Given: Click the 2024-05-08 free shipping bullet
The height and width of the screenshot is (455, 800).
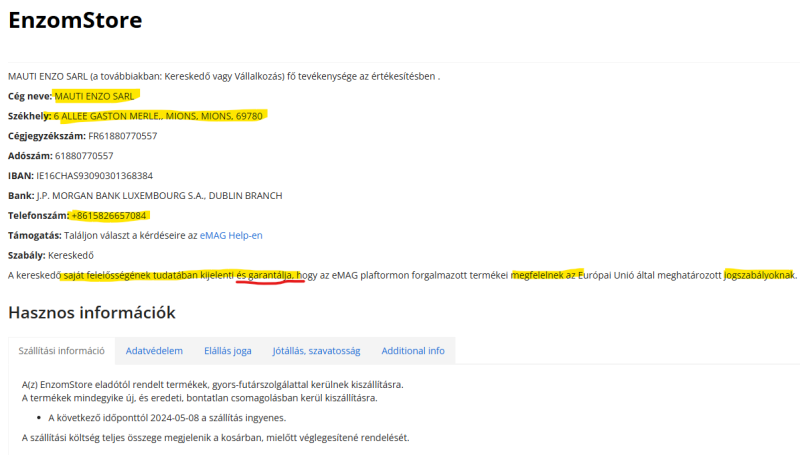Looking at the screenshot, I should point(167,418).
